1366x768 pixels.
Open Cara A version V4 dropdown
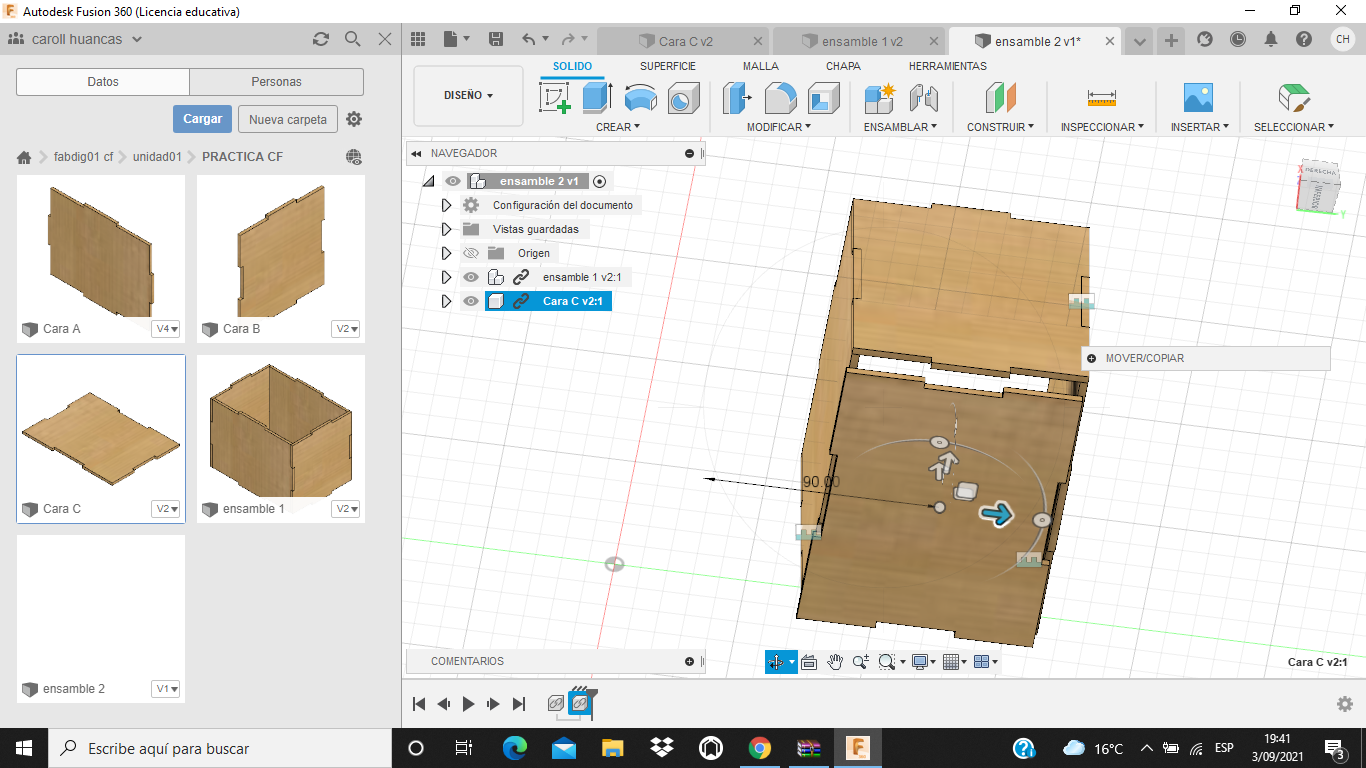click(166, 329)
